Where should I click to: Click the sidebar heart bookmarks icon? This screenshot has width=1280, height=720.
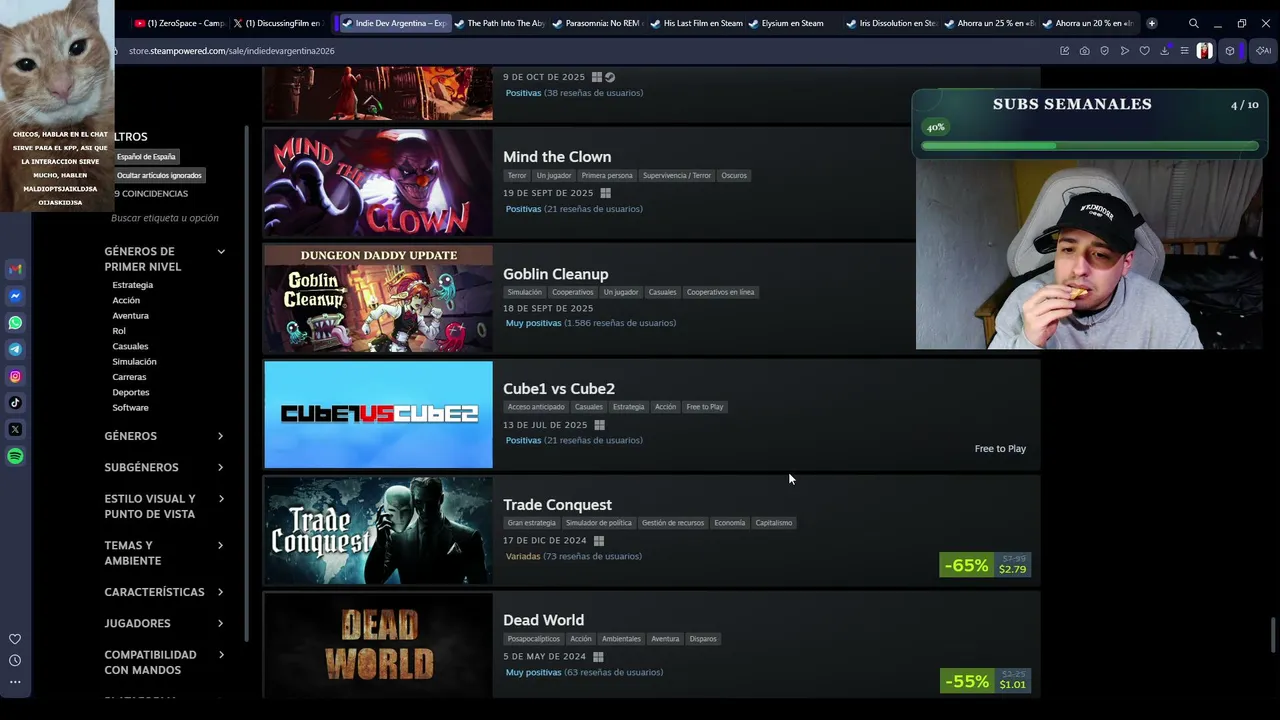(x=15, y=639)
